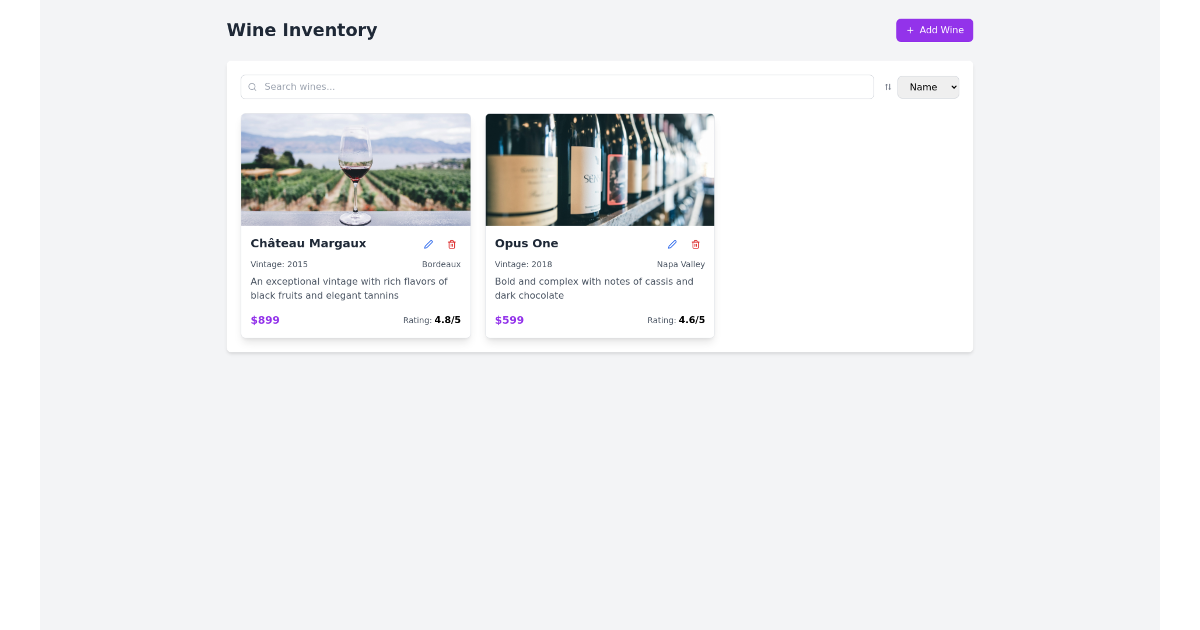Click the pencil icon to edit Château Margaux

(428, 244)
